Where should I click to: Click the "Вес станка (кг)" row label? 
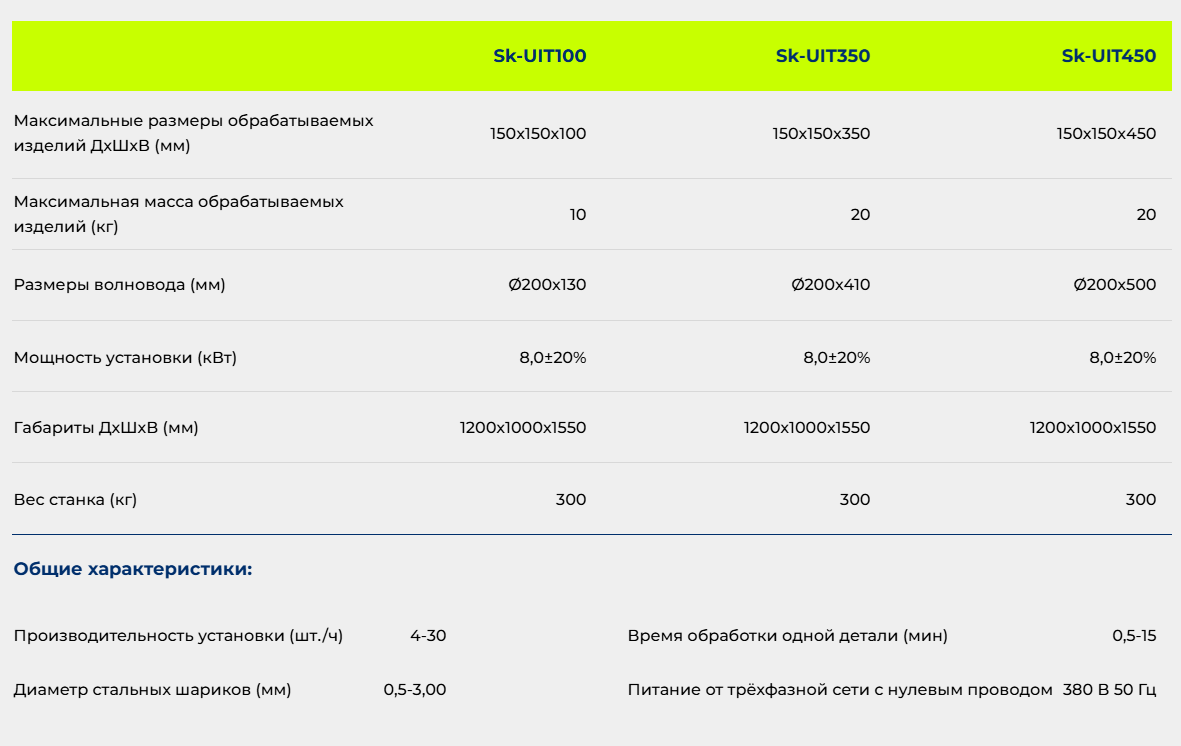point(75,500)
